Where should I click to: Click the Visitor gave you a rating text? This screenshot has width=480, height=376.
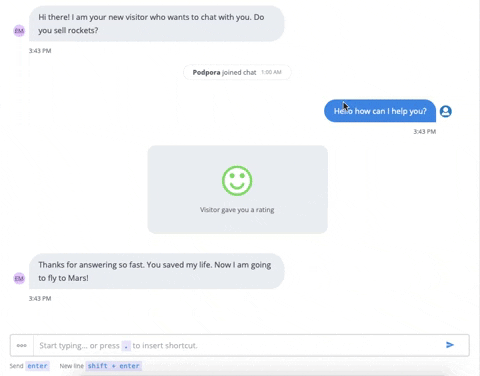[x=237, y=210]
